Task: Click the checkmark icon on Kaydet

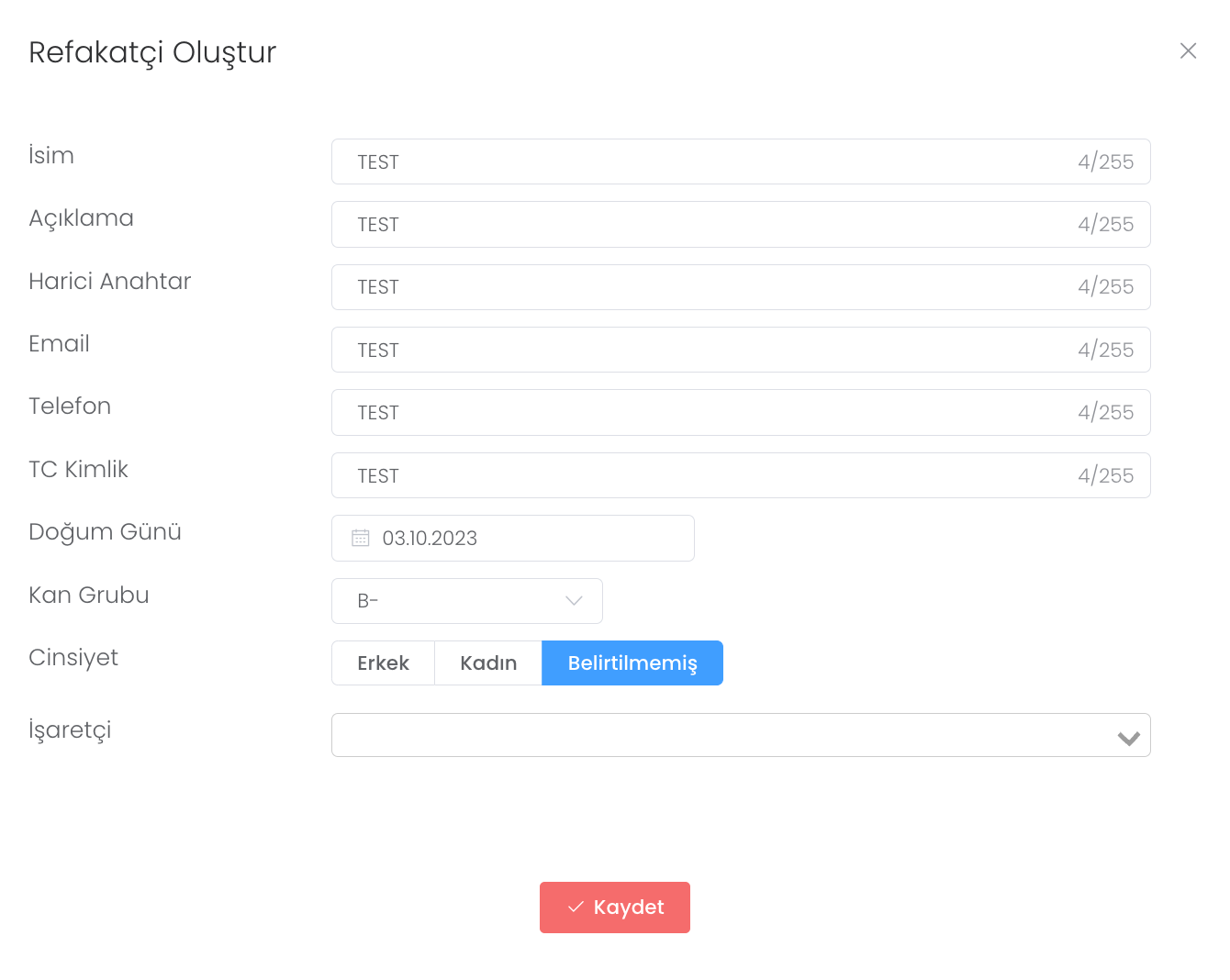Action: [x=576, y=908]
